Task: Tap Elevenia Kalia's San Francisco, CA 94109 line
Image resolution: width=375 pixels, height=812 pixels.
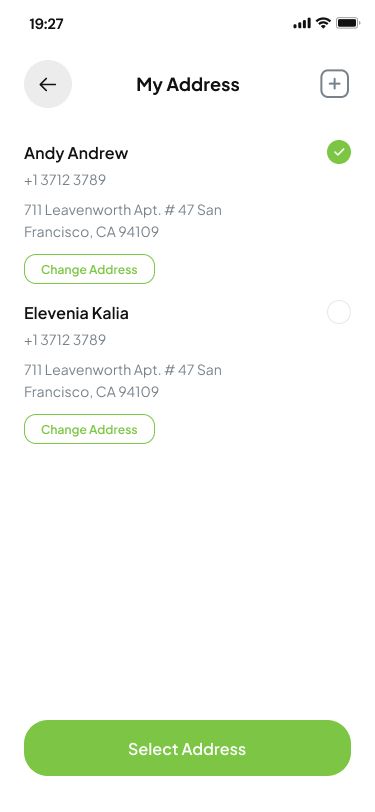Action: pyautogui.click(x=91, y=392)
